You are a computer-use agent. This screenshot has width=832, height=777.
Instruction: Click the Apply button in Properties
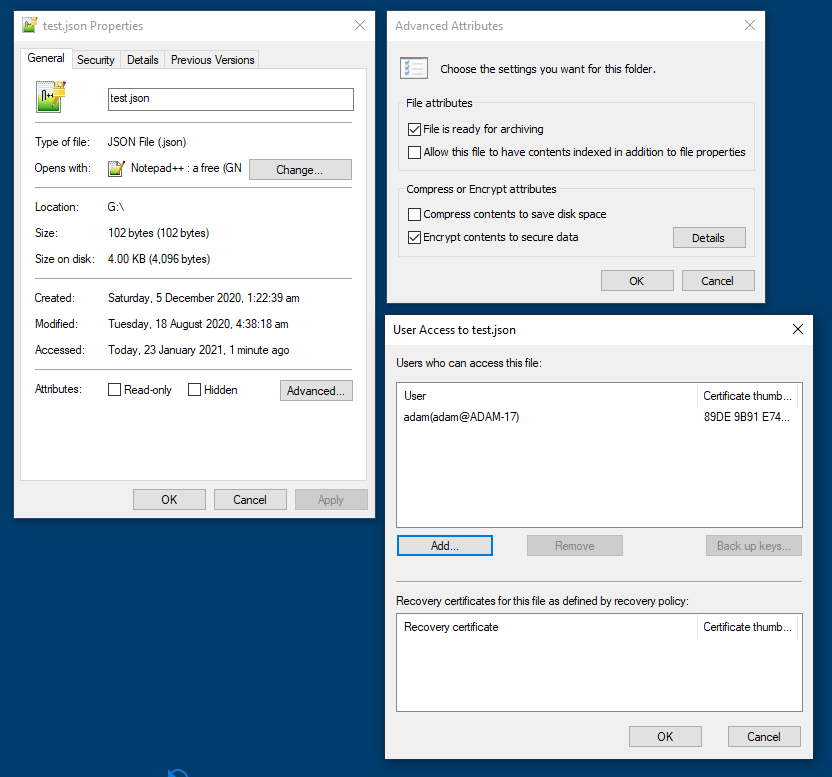coord(331,499)
